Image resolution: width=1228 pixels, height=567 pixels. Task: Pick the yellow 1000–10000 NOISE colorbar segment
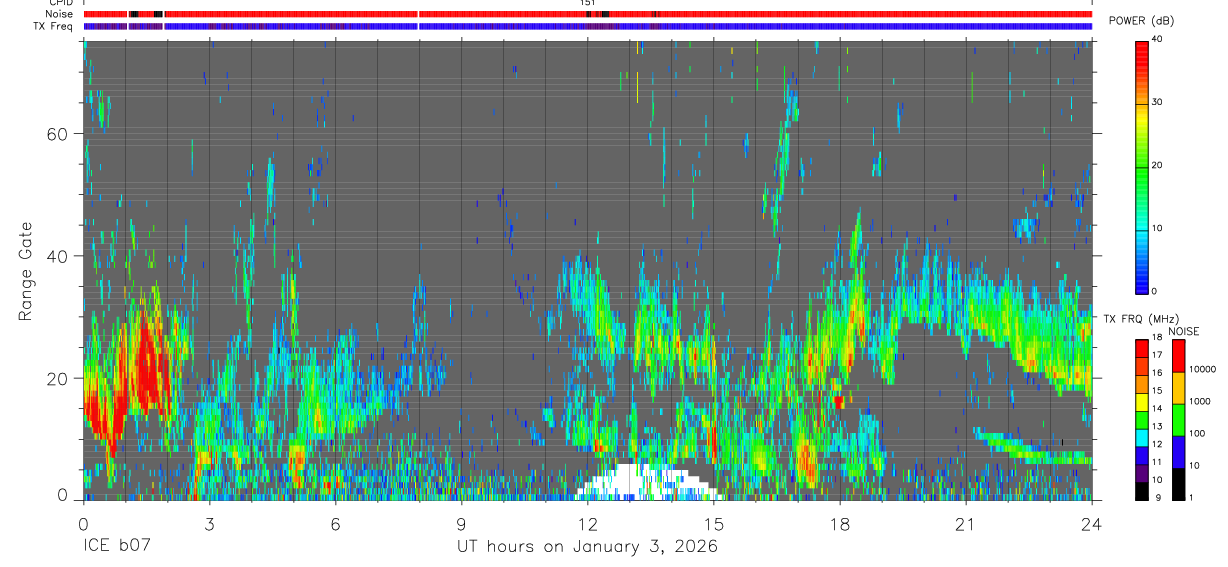[1178, 387]
